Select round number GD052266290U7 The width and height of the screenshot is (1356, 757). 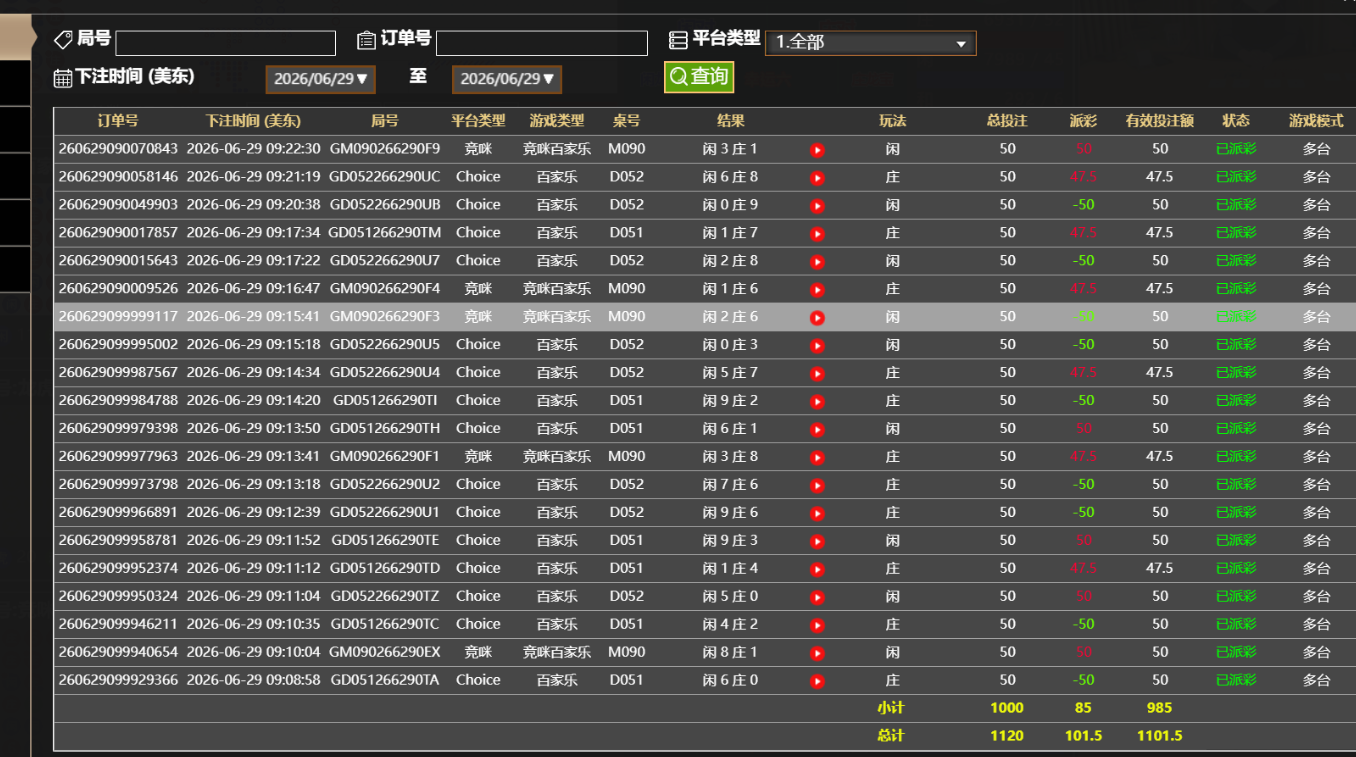click(385, 261)
